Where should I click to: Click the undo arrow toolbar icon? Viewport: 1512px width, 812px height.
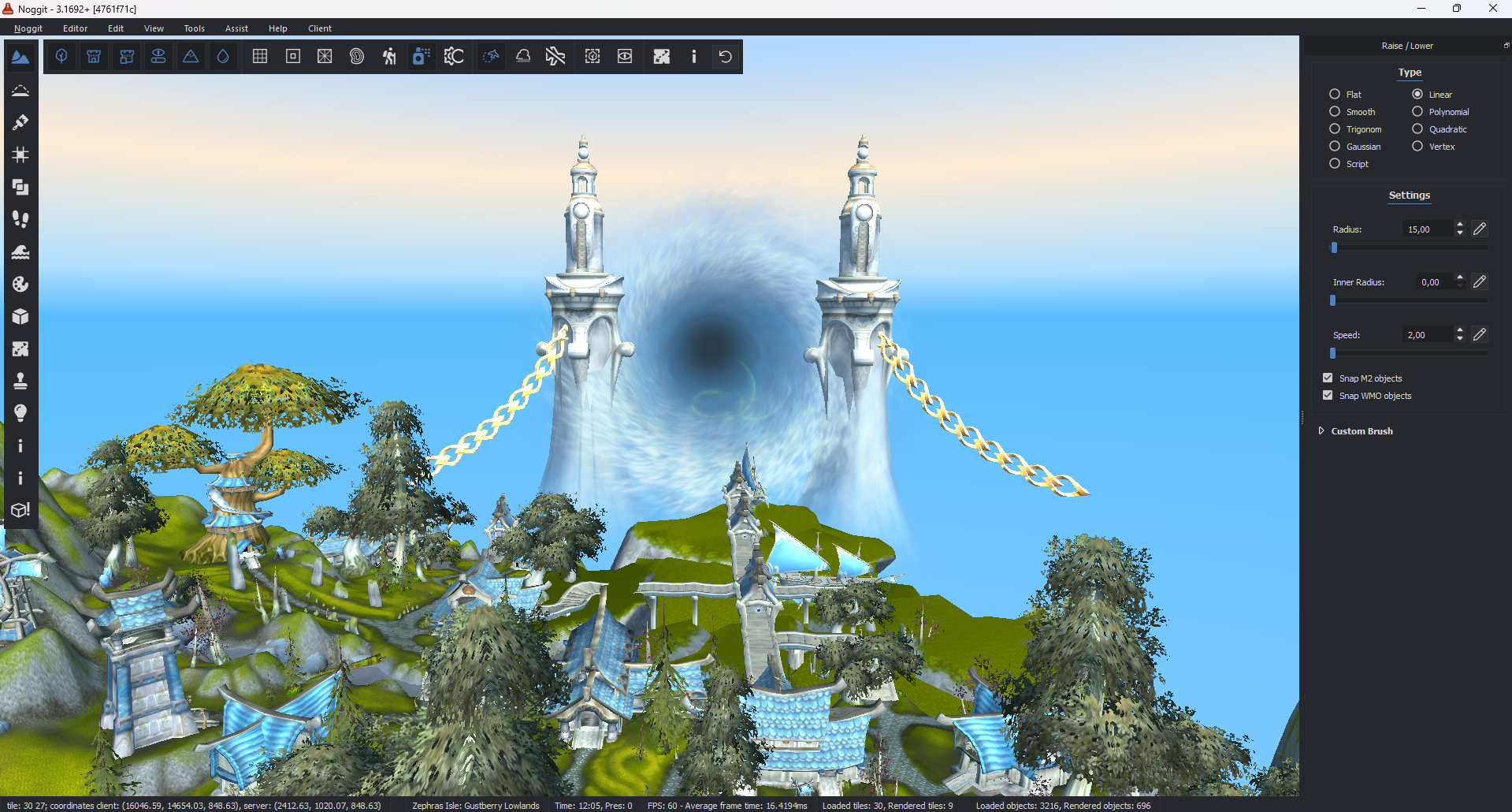726,57
